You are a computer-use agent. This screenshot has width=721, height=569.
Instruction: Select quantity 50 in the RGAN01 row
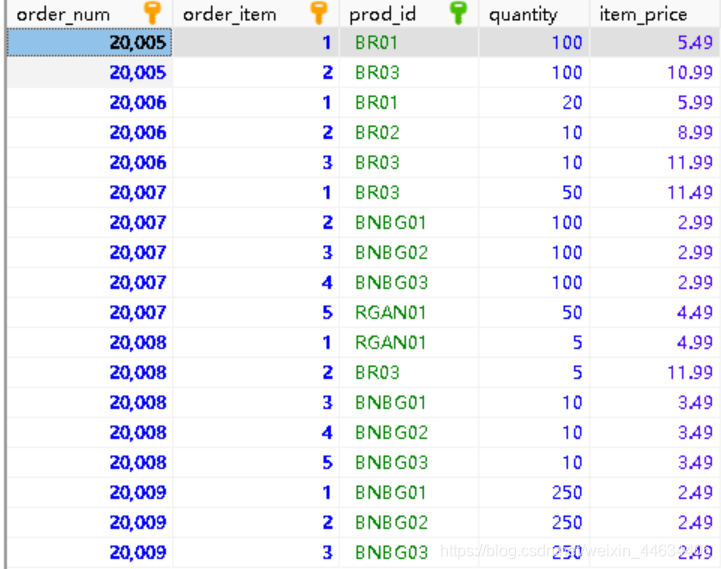point(534,312)
